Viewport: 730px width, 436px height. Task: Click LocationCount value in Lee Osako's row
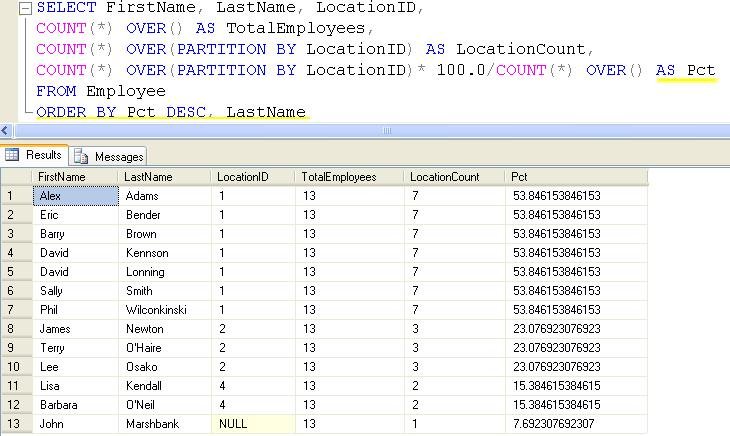click(455, 367)
